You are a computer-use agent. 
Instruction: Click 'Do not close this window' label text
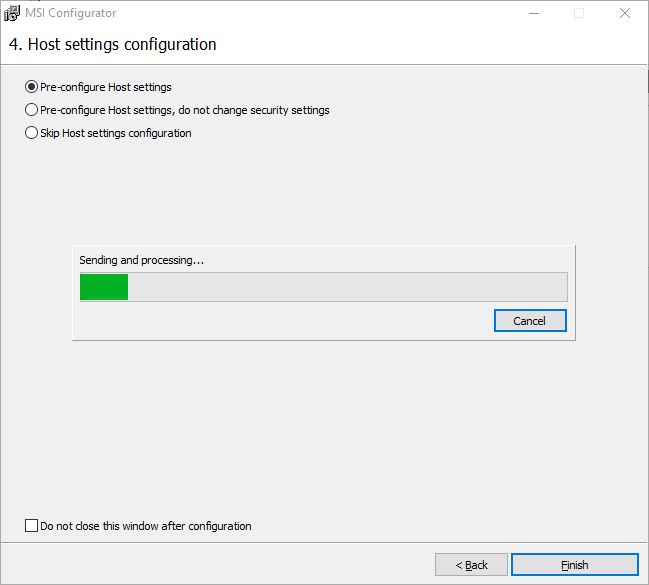[145, 526]
